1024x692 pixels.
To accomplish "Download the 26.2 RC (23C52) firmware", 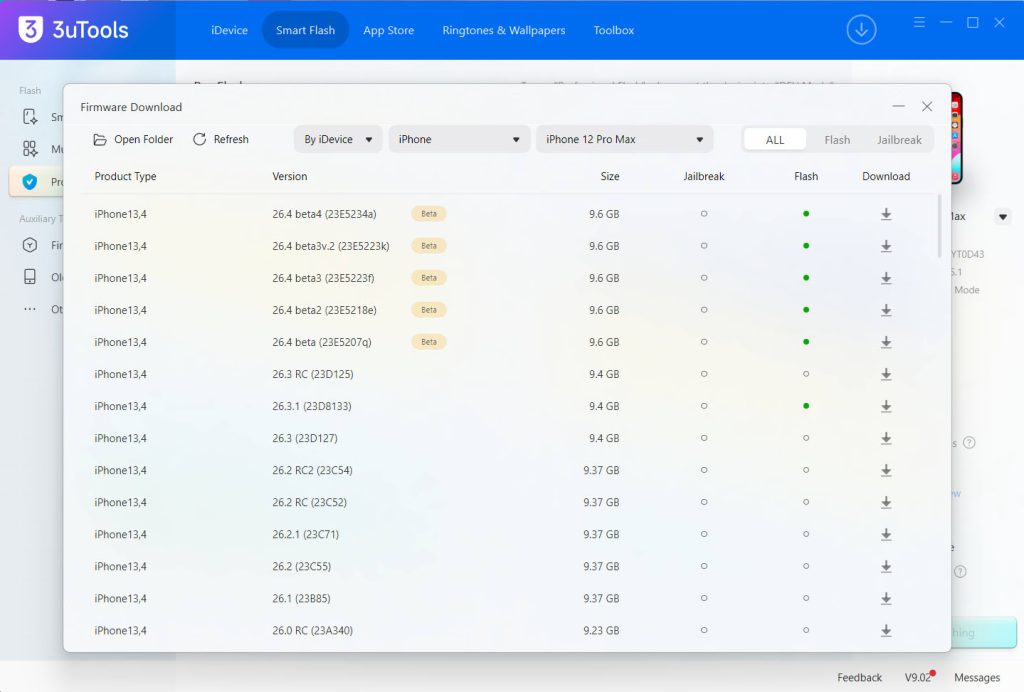I will click(x=886, y=502).
